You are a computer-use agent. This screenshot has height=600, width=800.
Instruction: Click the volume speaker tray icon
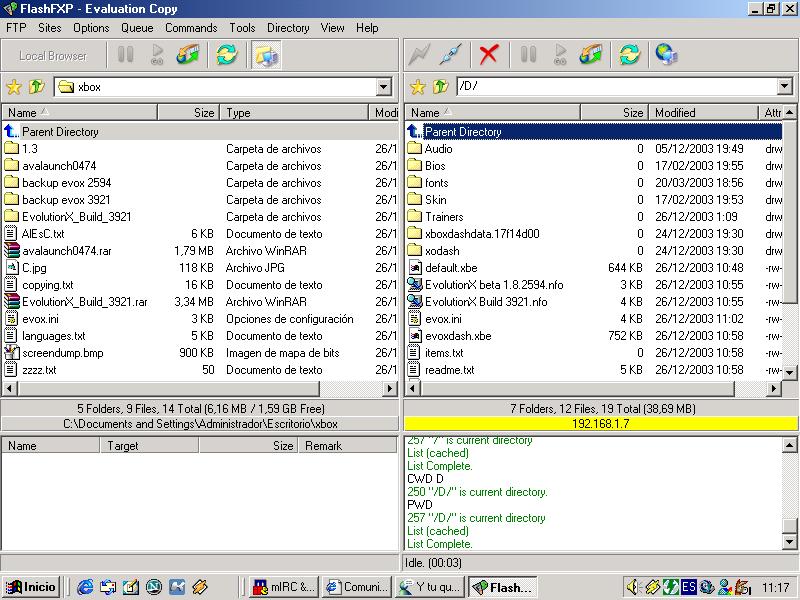tap(632, 587)
